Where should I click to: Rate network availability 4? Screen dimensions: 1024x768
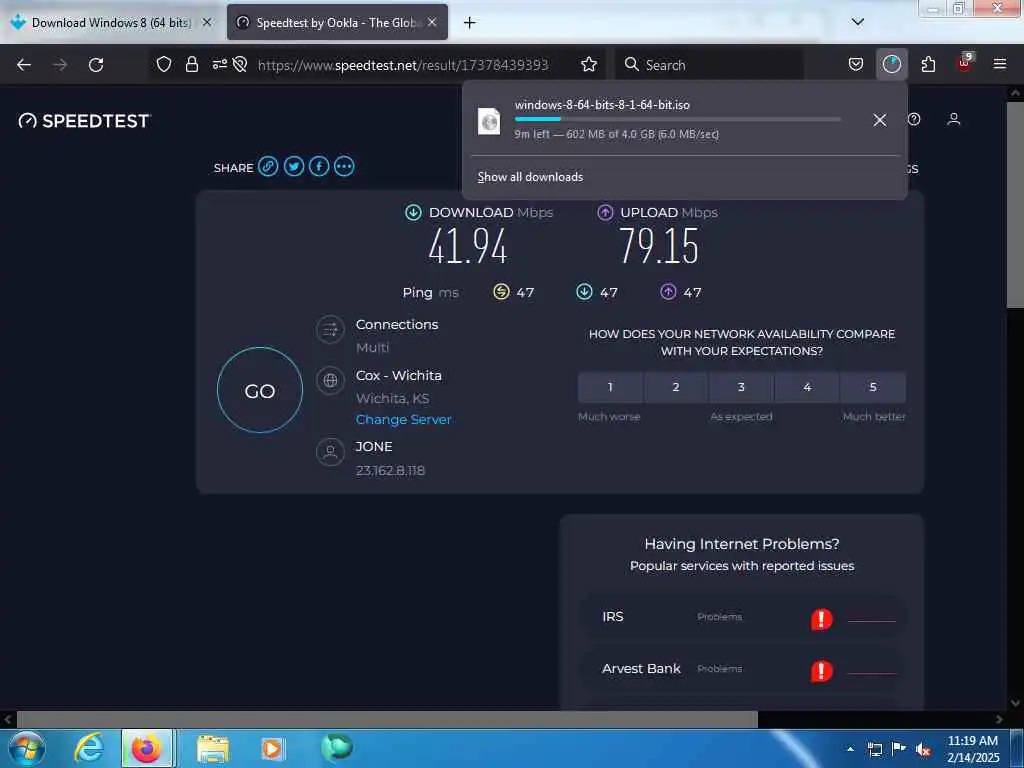(807, 387)
